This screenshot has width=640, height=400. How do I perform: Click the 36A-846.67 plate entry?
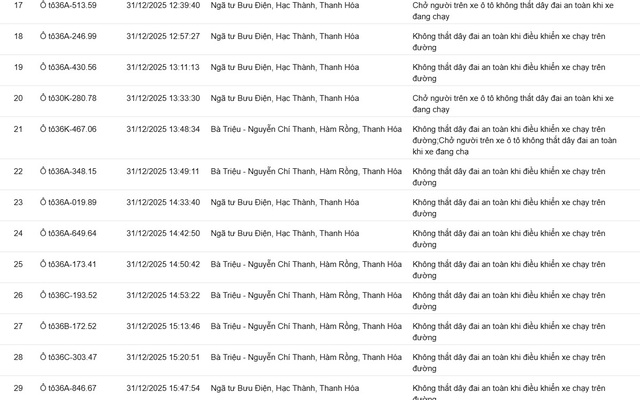click(x=68, y=388)
